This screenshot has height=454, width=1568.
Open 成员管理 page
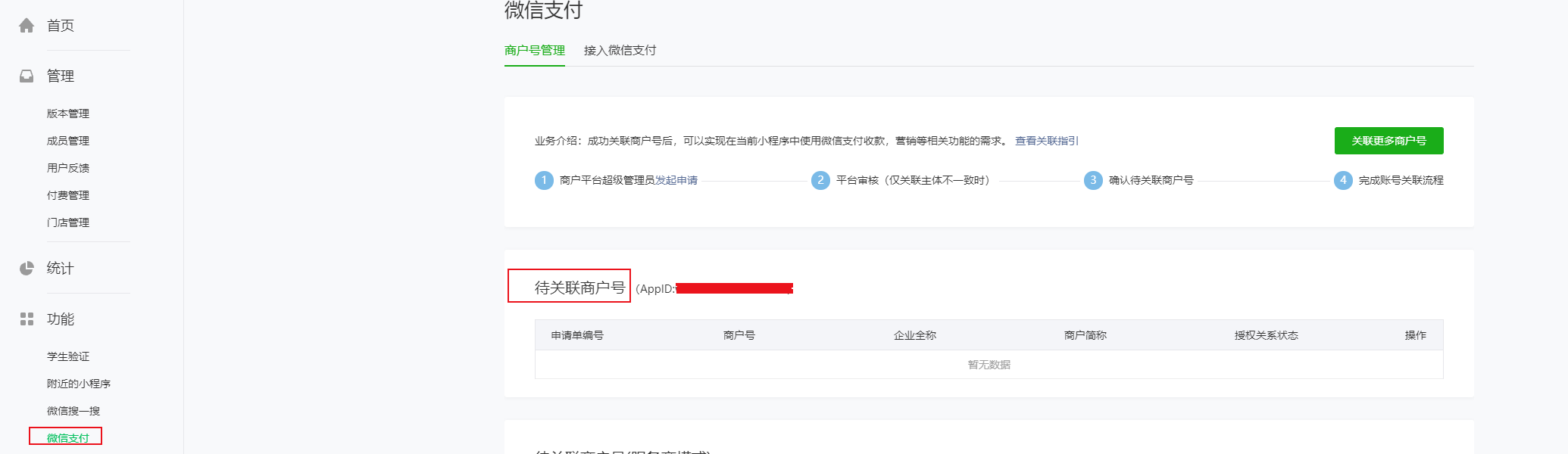[68, 141]
